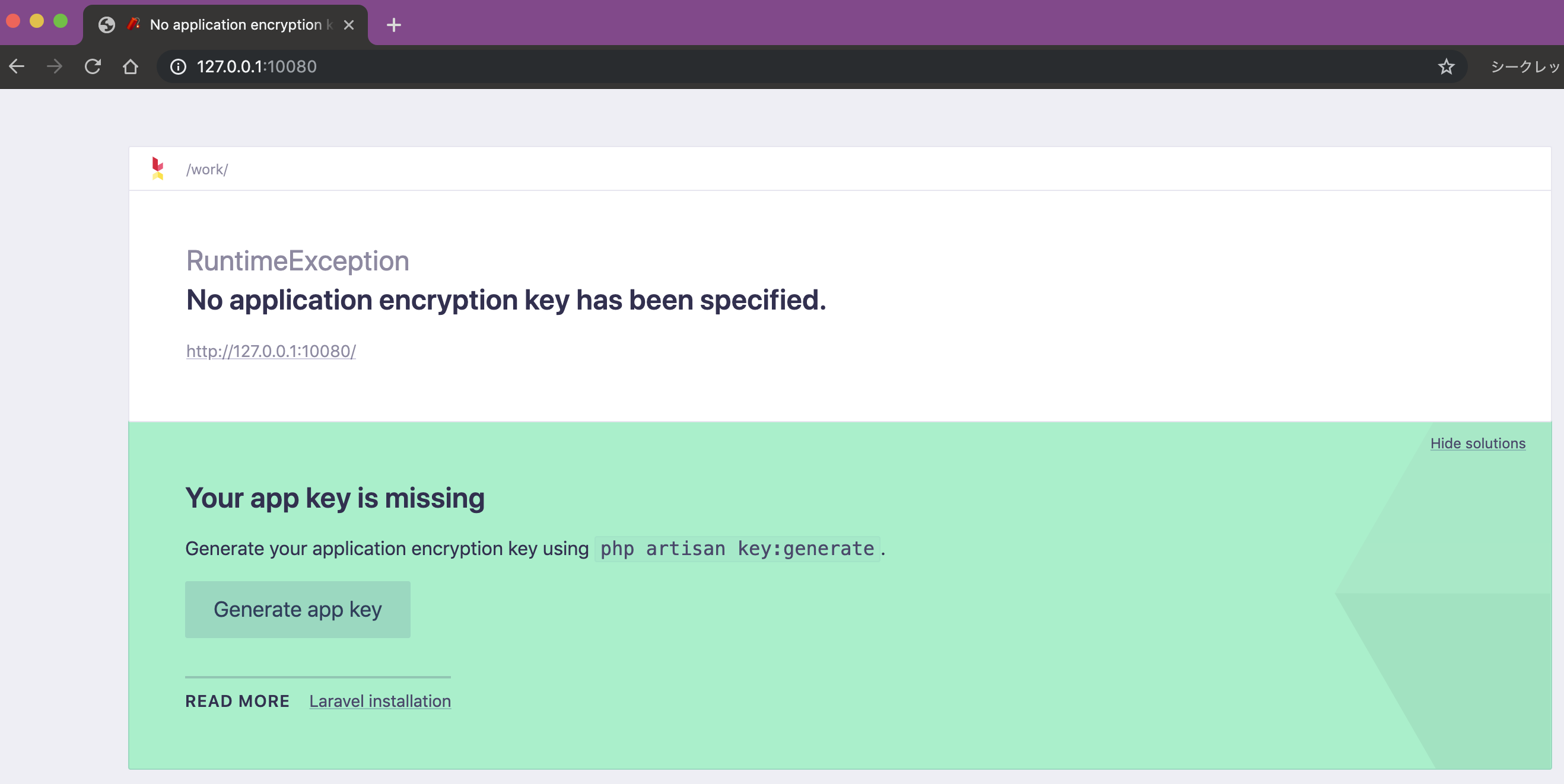1564x784 pixels.
Task: Go to the browser home page
Action: click(x=130, y=66)
